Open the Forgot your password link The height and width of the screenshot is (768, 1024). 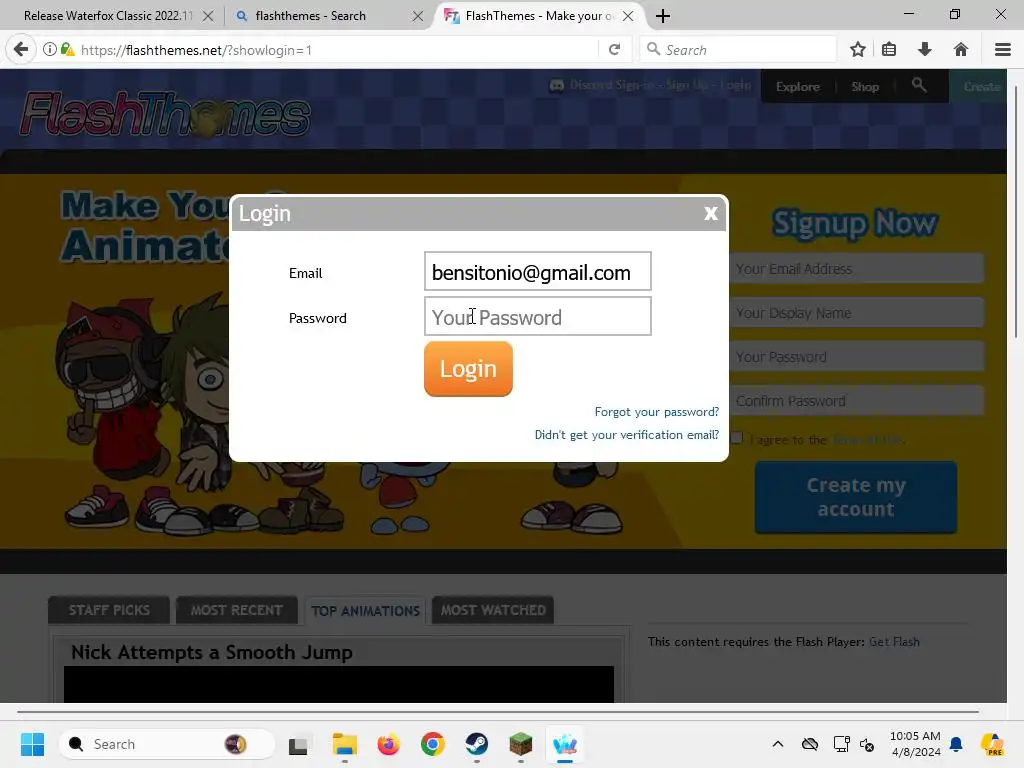coord(656,412)
